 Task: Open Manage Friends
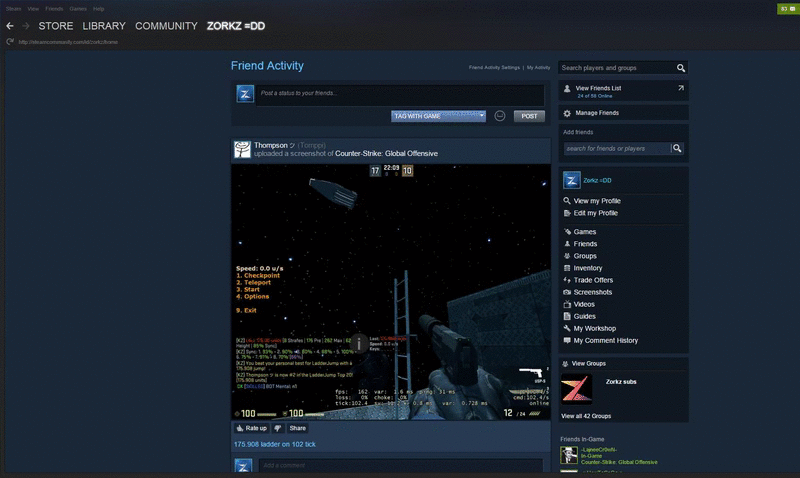[597, 113]
